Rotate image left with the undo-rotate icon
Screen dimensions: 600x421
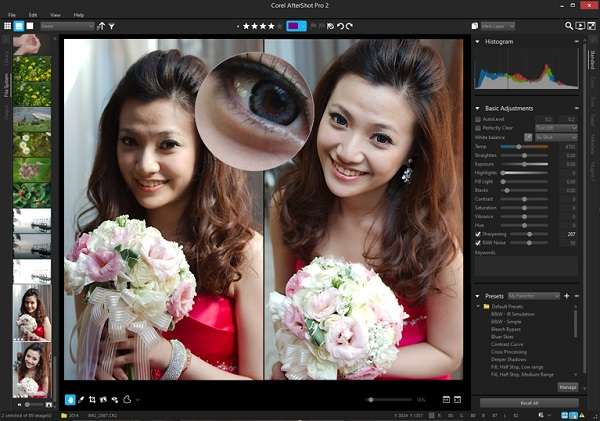point(338,26)
